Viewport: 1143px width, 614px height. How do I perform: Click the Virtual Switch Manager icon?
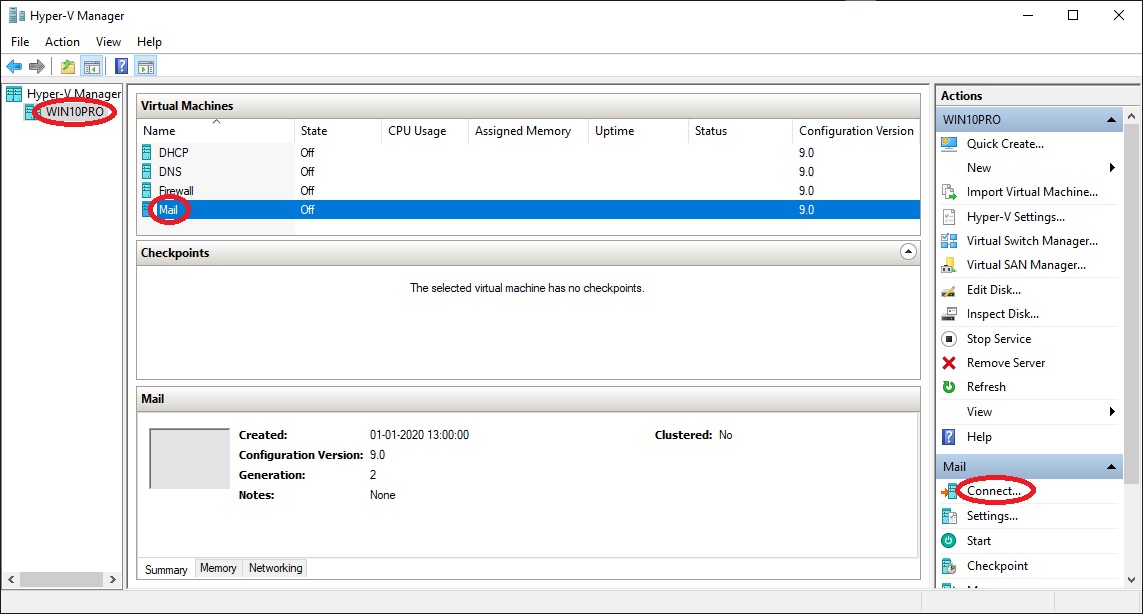pos(949,241)
